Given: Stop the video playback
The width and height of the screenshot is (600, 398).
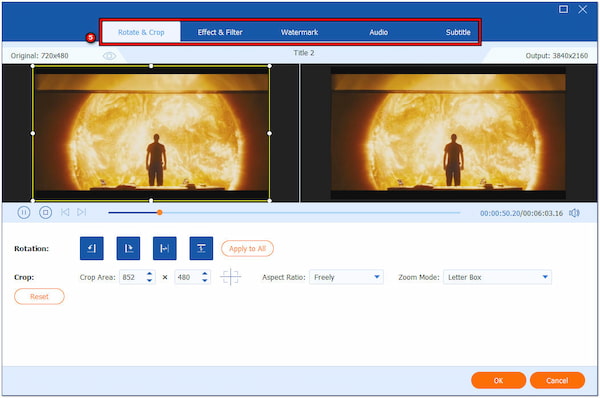Looking at the screenshot, I should pos(46,212).
